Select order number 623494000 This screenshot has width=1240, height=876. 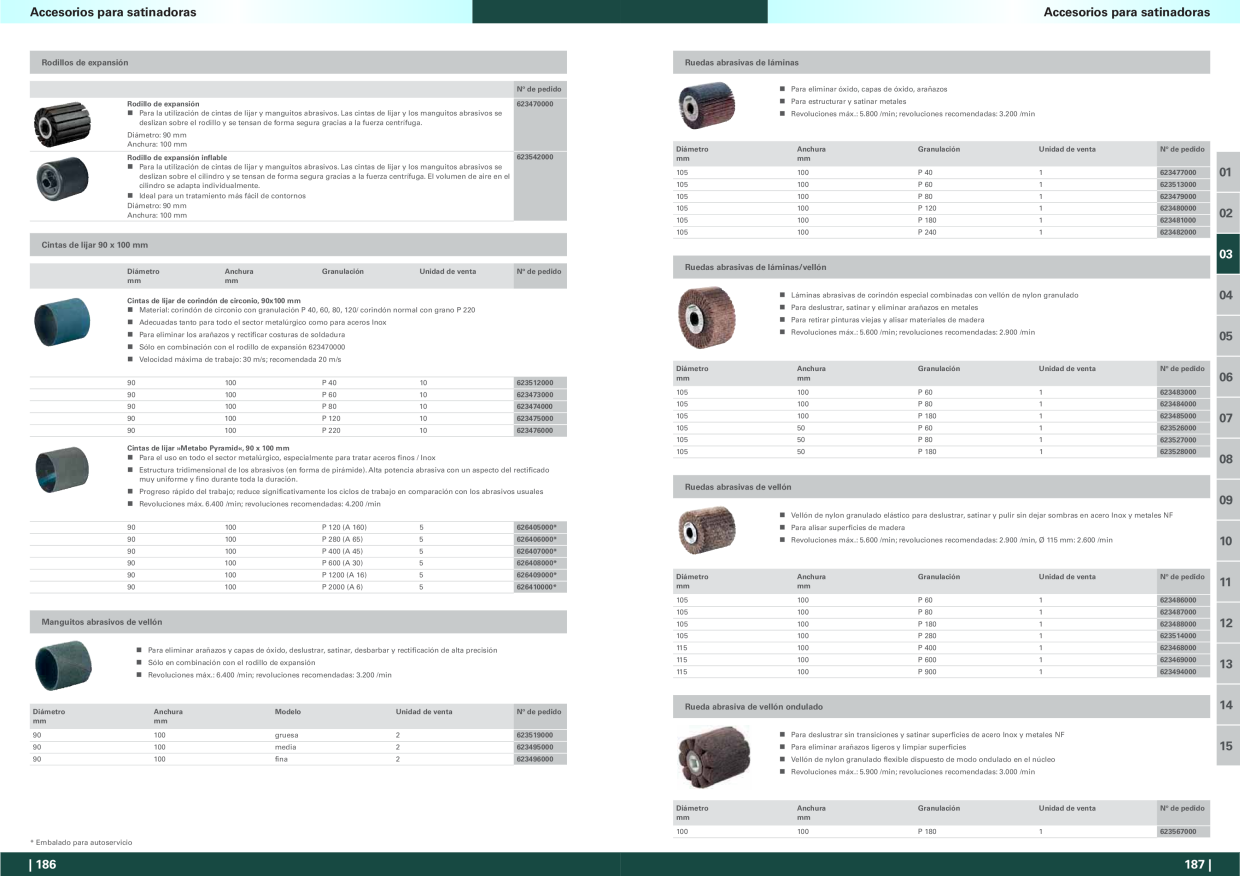click(1178, 672)
